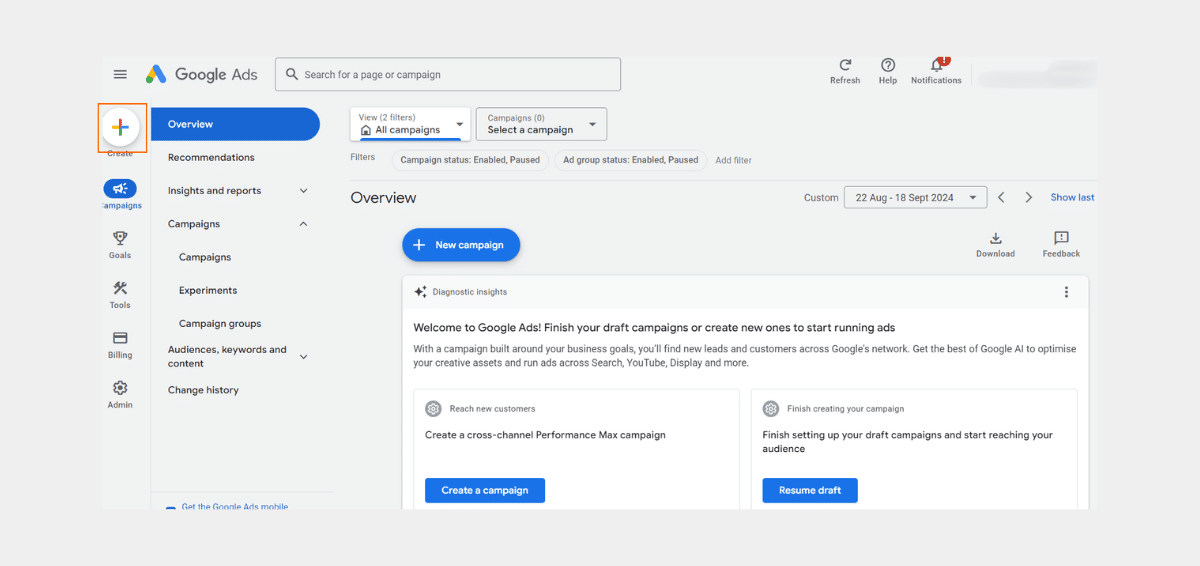This screenshot has height=566, width=1200.
Task: Open the View All campaigns dropdown
Action: tap(410, 124)
